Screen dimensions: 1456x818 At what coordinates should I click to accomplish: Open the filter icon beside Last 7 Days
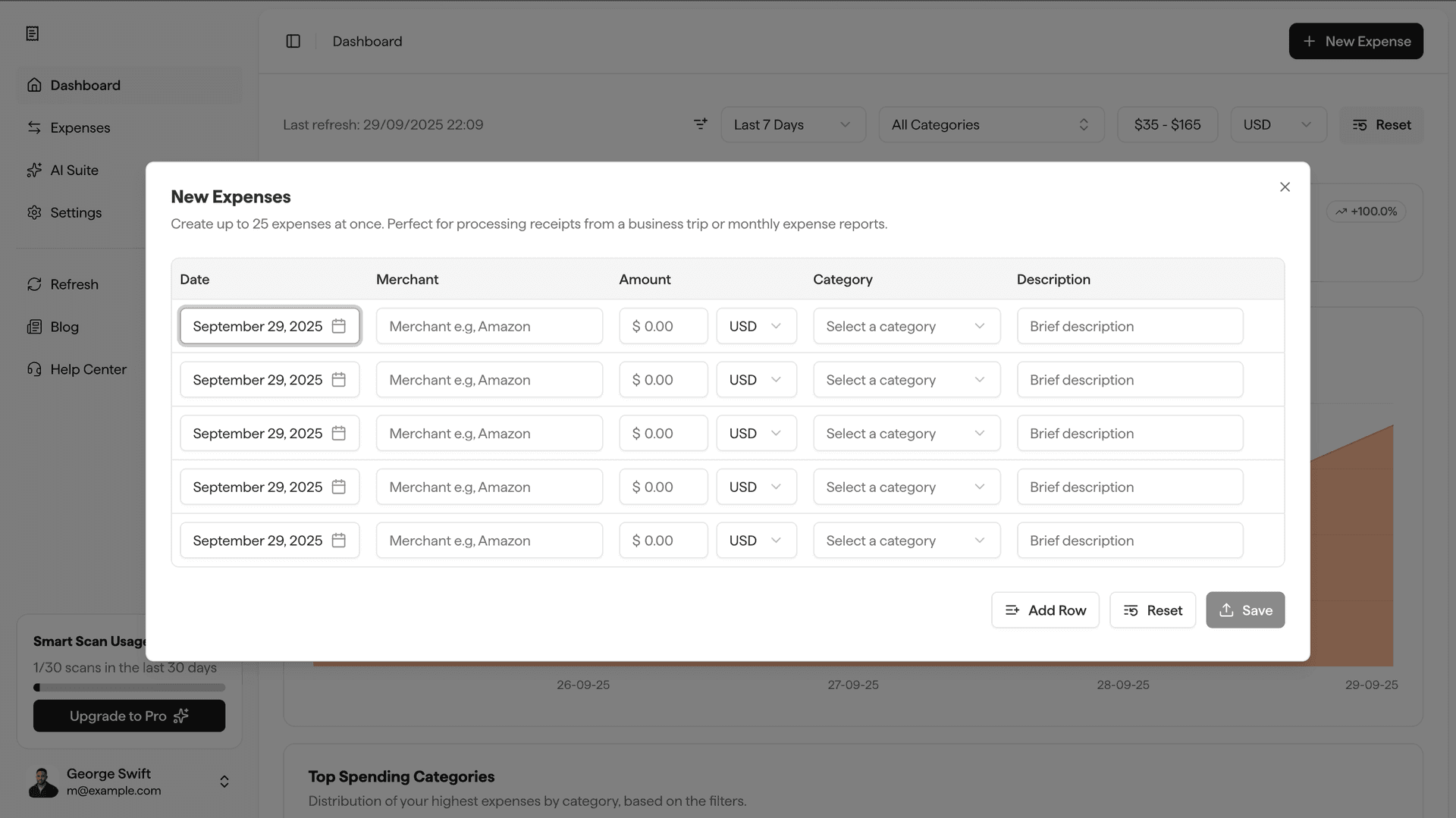pos(699,124)
